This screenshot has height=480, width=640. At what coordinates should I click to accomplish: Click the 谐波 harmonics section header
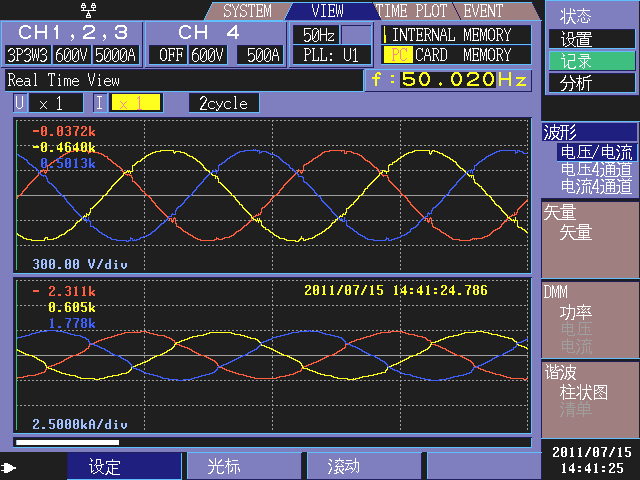560,372
